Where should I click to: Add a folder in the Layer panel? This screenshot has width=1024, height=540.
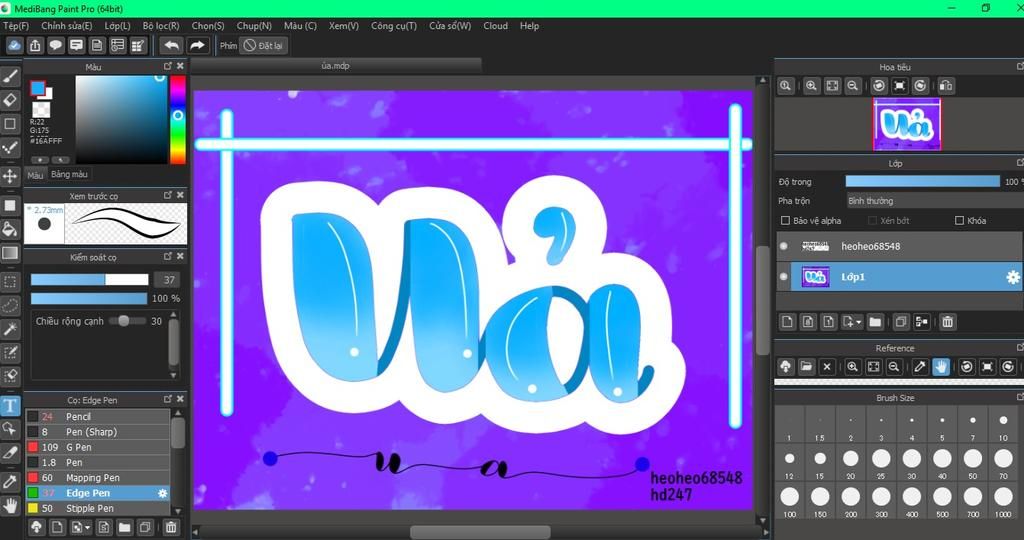875,321
